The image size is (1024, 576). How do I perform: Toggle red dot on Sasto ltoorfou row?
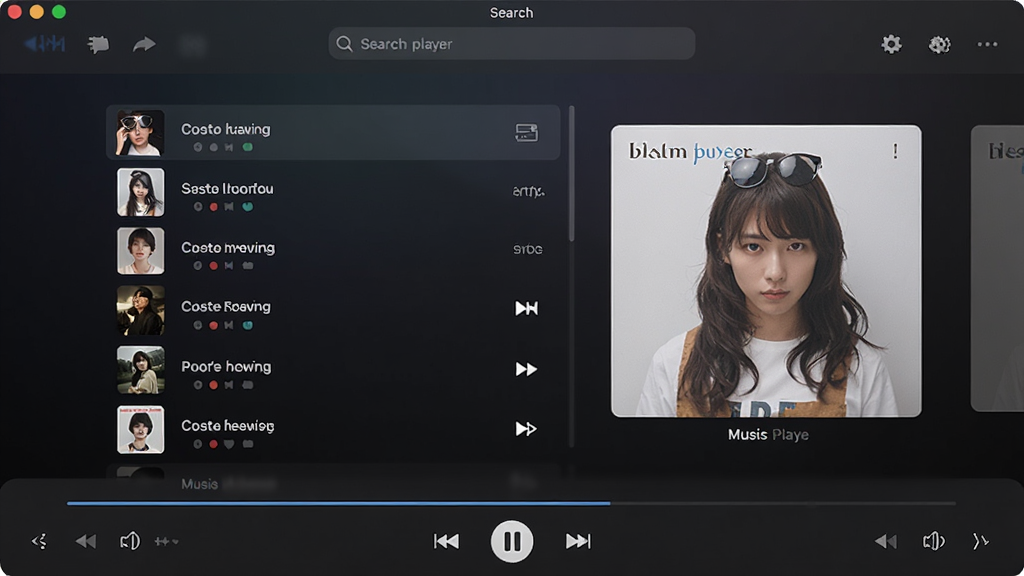[x=213, y=206]
